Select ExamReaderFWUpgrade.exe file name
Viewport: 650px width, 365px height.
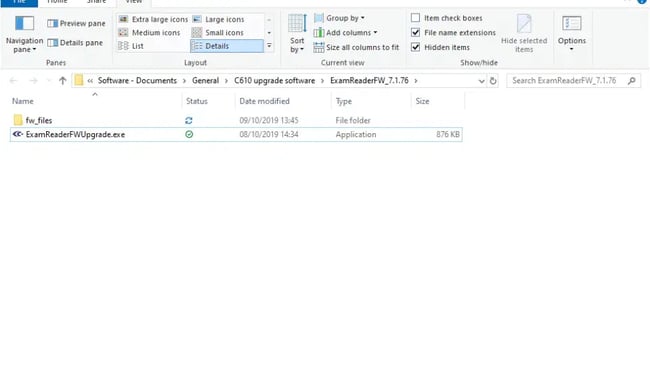tap(75, 134)
